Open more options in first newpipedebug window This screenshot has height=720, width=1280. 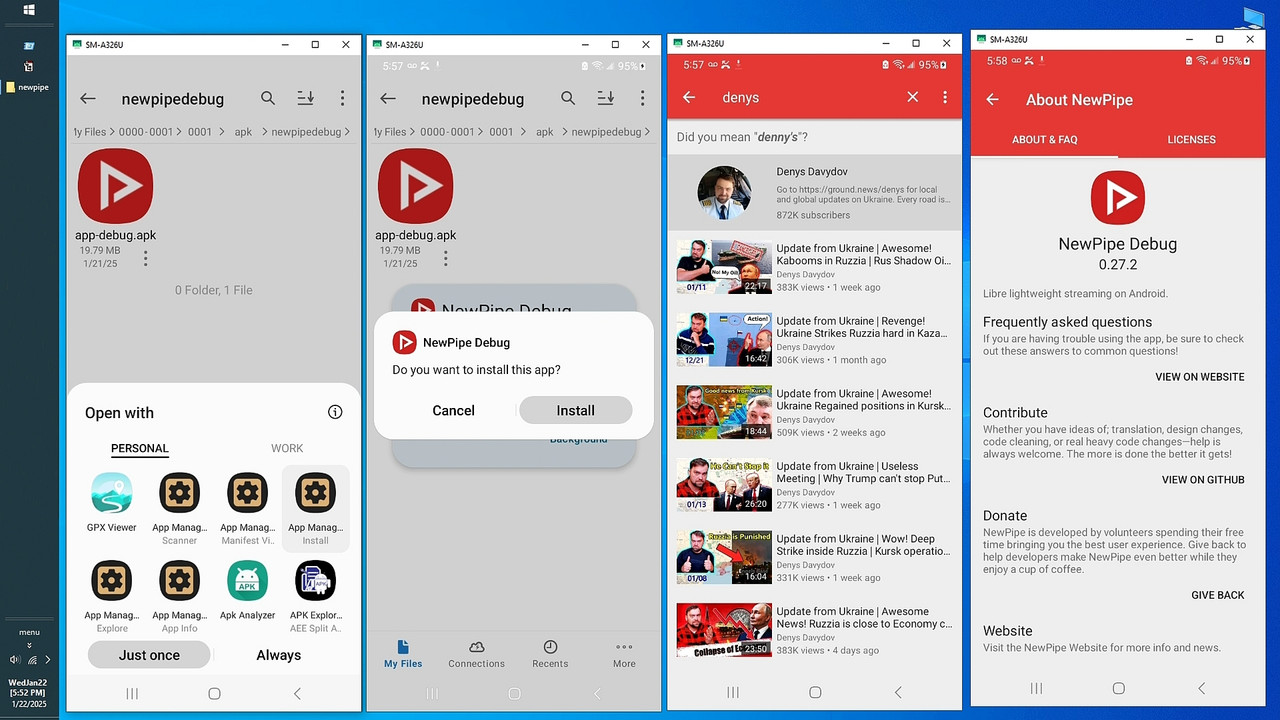[x=342, y=98]
